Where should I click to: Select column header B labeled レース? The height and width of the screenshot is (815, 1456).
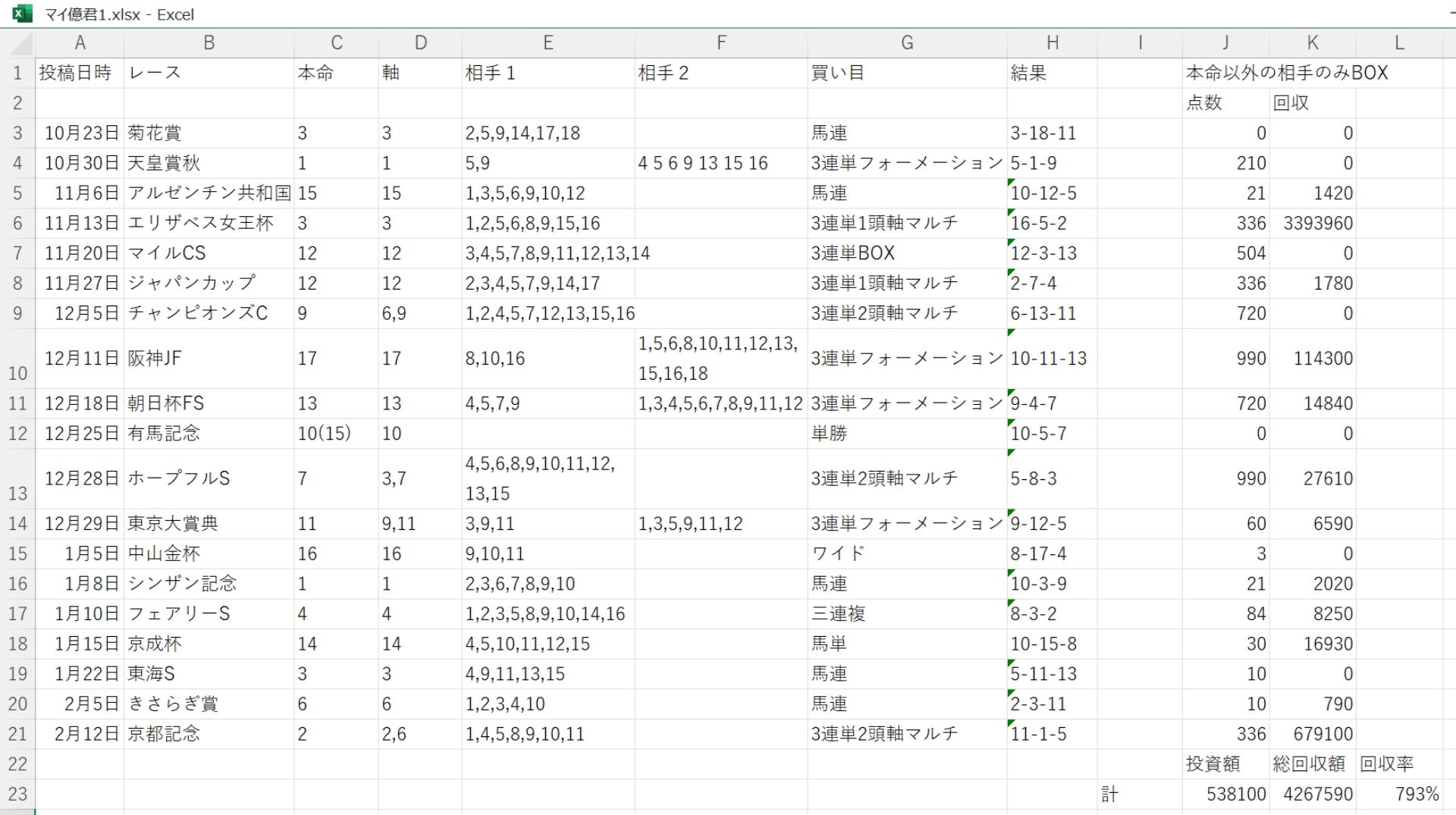209,42
